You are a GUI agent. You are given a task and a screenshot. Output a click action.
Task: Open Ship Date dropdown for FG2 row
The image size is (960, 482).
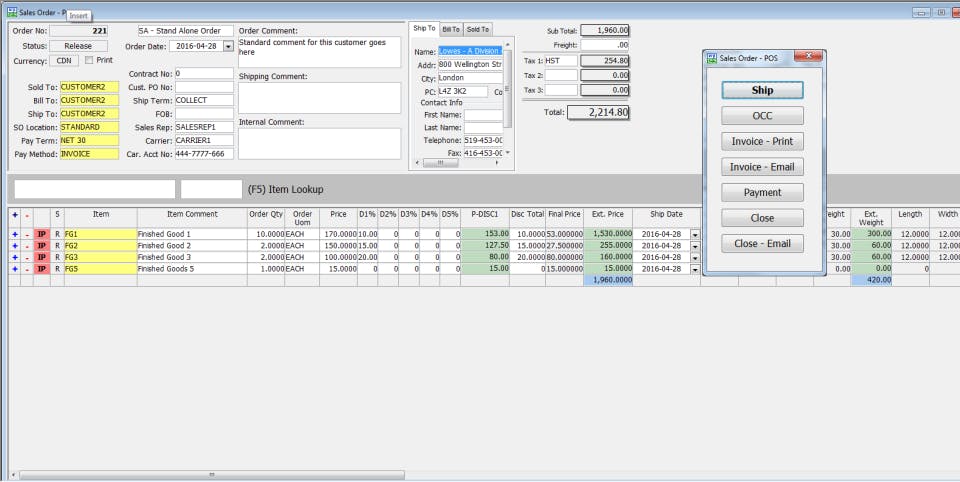695,246
